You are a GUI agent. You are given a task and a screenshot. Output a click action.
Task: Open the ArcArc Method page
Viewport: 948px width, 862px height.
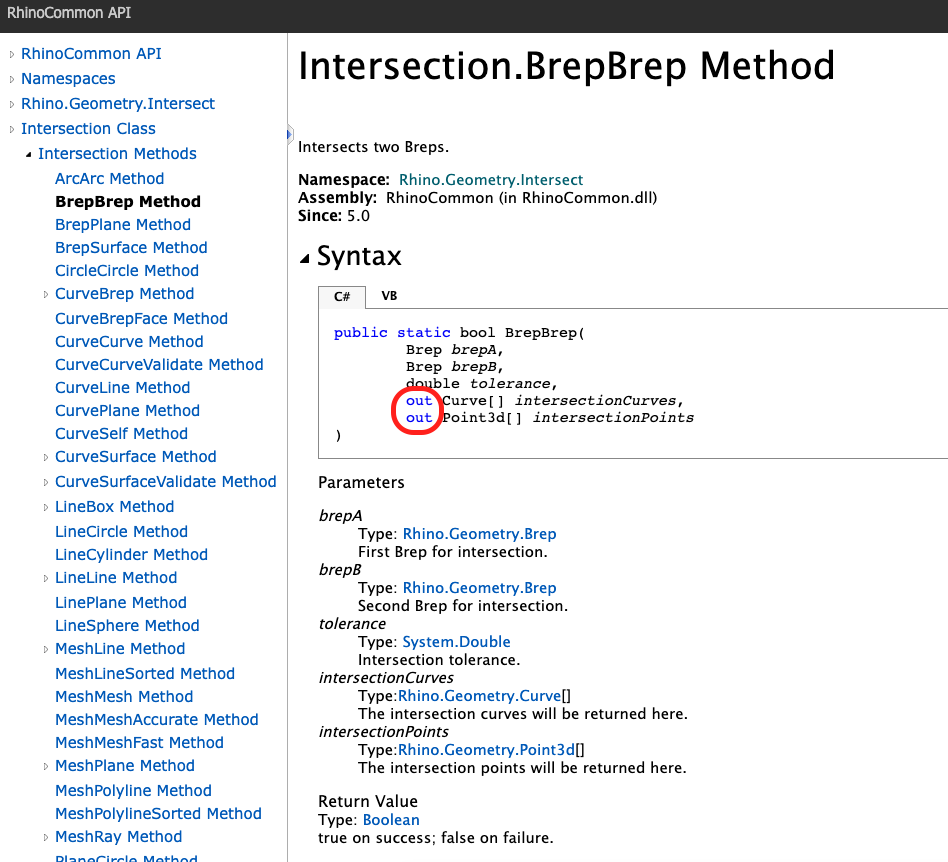(109, 179)
